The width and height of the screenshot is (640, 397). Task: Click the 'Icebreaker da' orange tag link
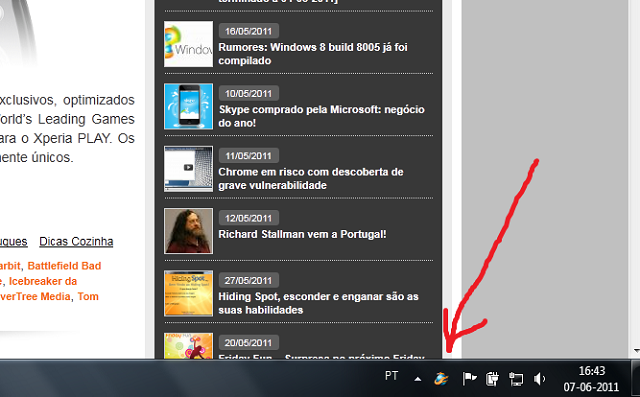pos(43,282)
